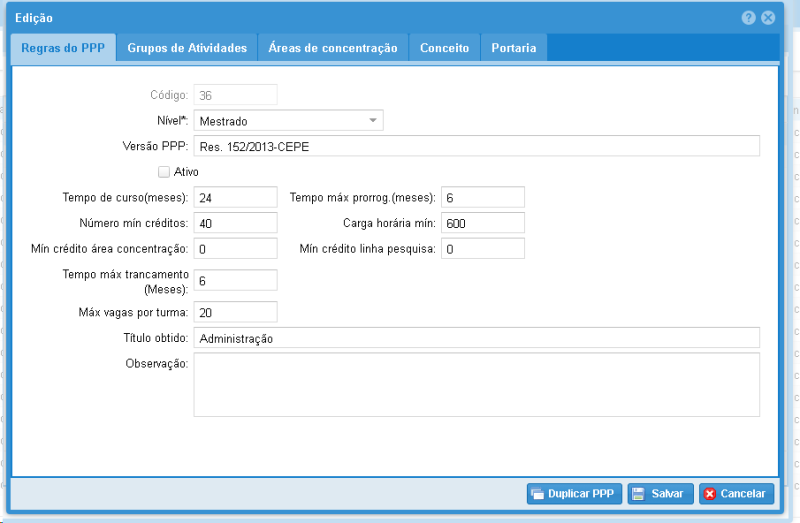Image resolution: width=800 pixels, height=523 pixels.
Task: Click the Cancelar button
Action: (736, 494)
